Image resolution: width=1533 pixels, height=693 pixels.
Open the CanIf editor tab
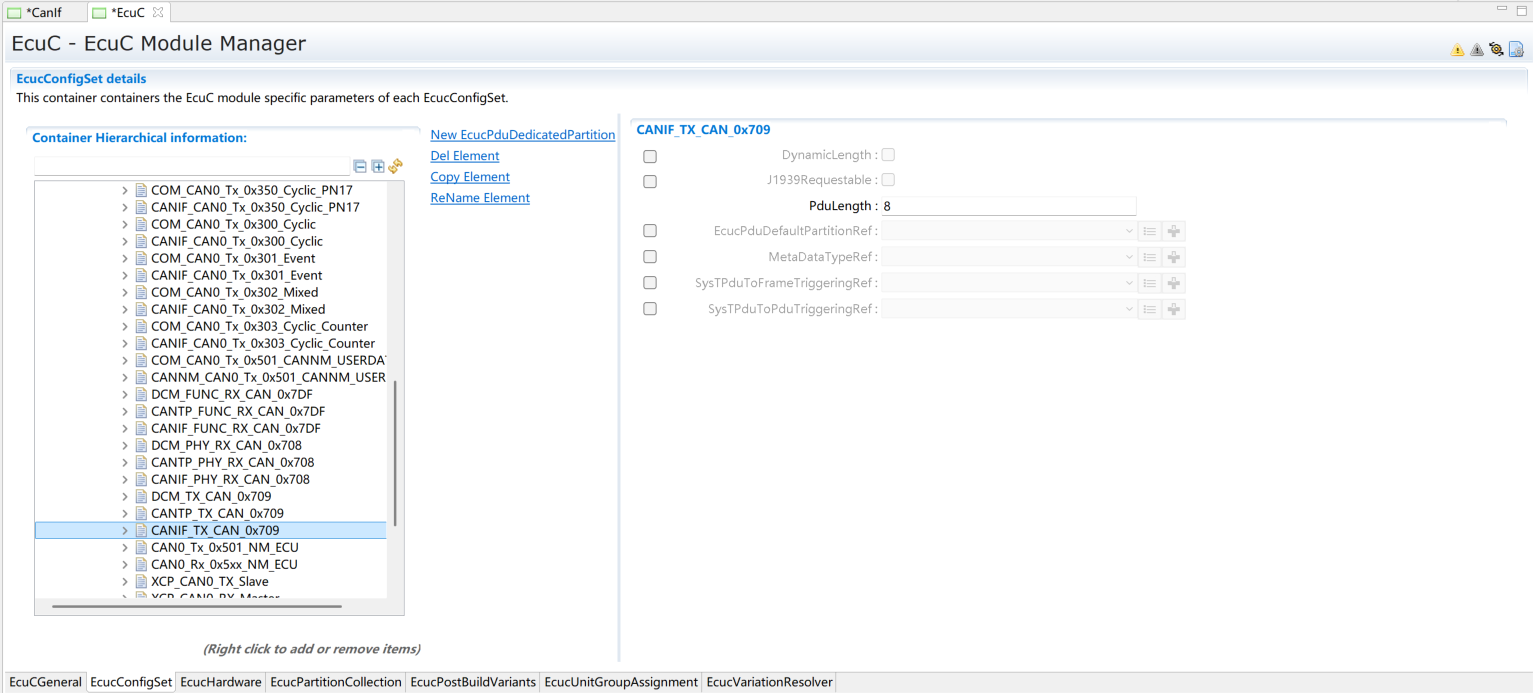click(x=42, y=13)
